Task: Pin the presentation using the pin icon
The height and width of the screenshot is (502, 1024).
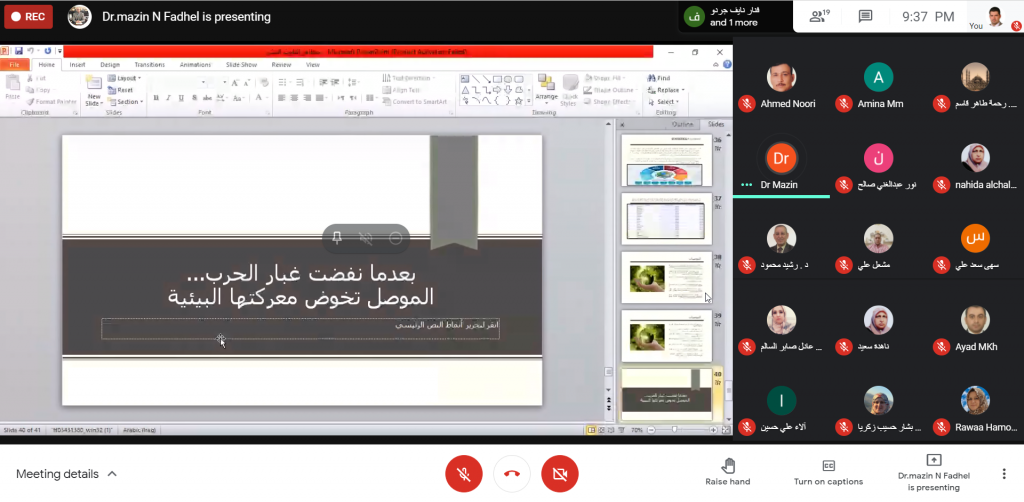Action: pos(337,238)
